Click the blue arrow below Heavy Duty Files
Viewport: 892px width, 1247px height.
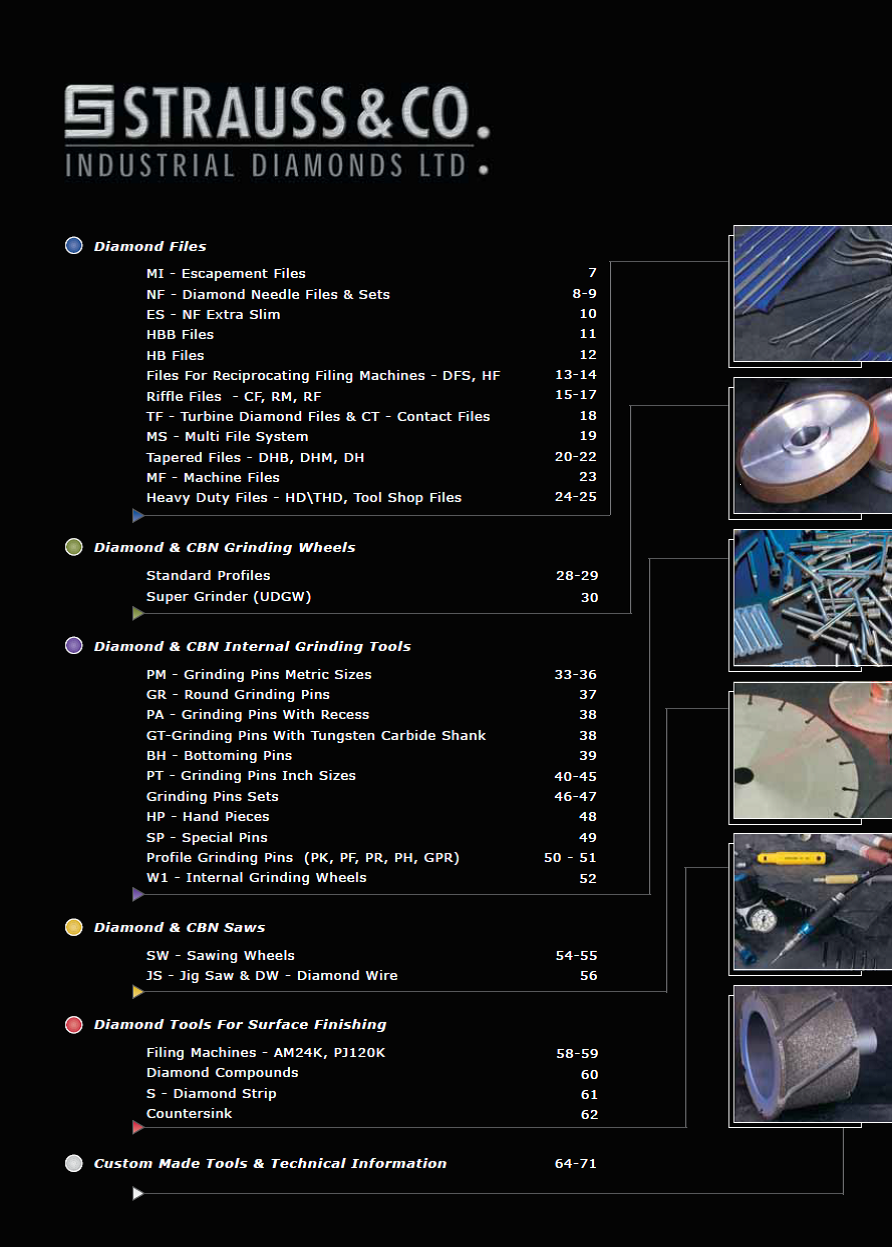click(138, 516)
